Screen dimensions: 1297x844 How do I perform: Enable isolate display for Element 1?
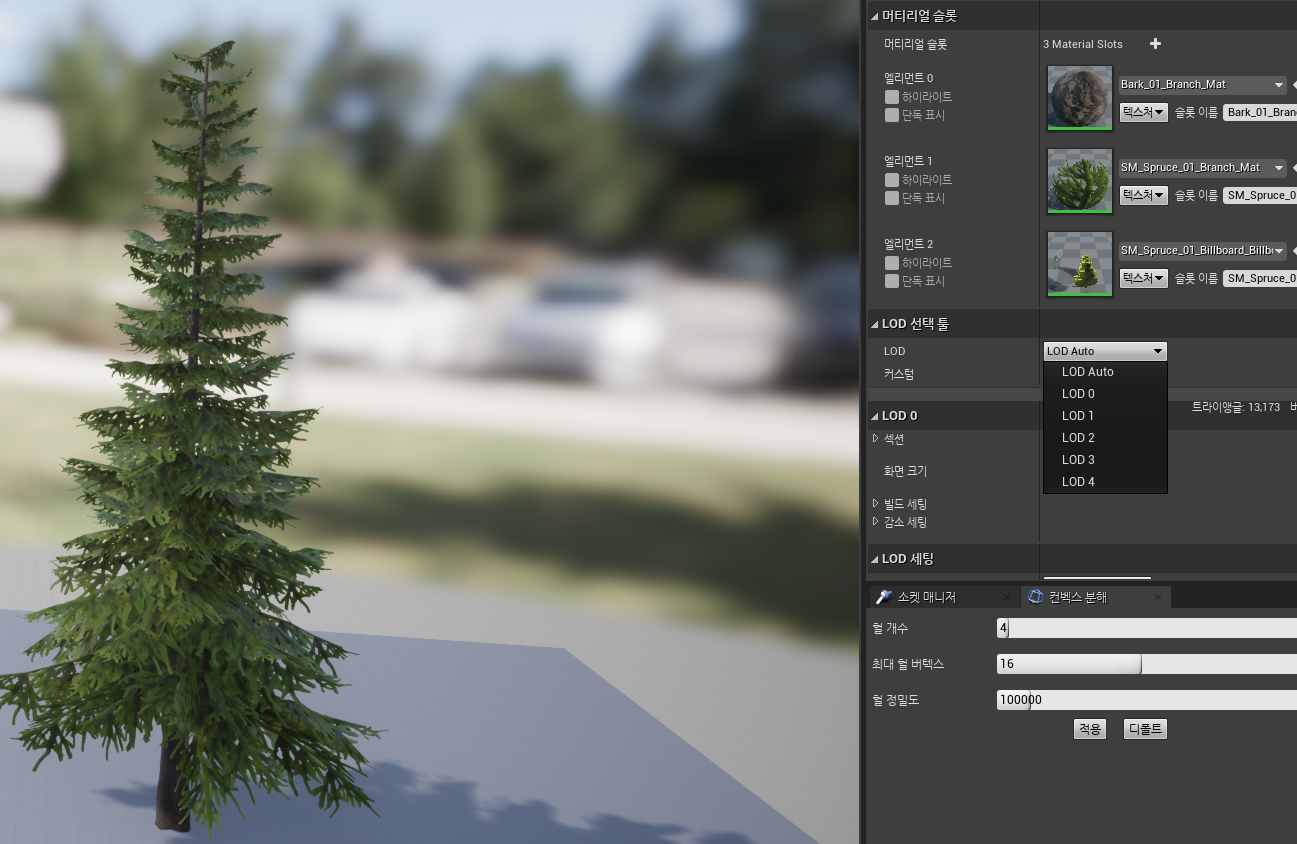pyautogui.click(x=891, y=198)
